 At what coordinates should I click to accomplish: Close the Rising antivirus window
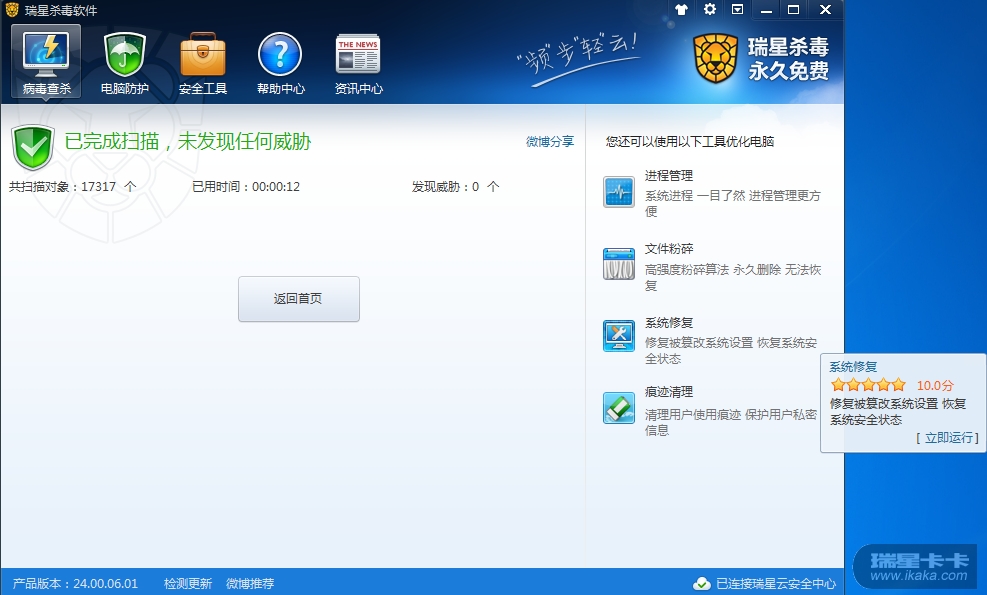tap(825, 9)
